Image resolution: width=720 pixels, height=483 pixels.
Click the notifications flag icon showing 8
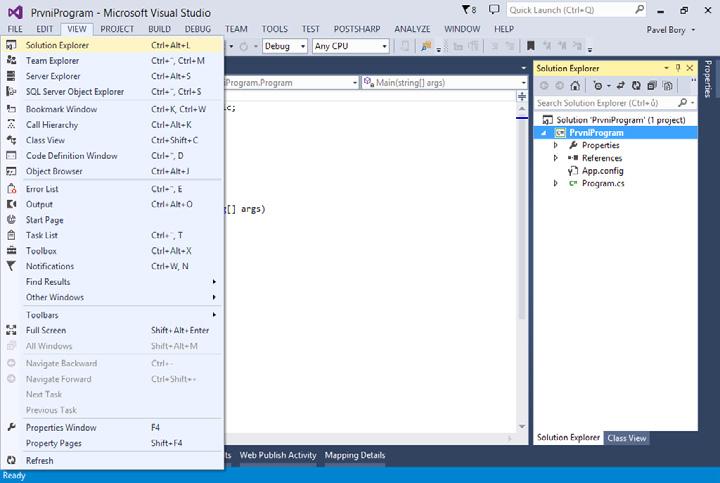tap(469, 10)
